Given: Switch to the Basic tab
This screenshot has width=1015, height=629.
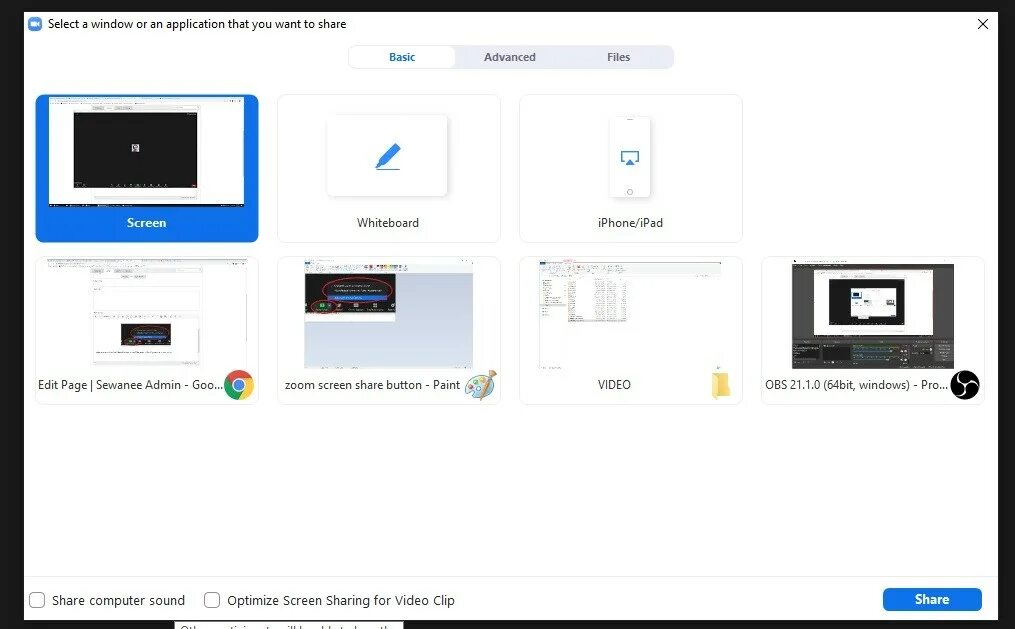Looking at the screenshot, I should tap(402, 57).
